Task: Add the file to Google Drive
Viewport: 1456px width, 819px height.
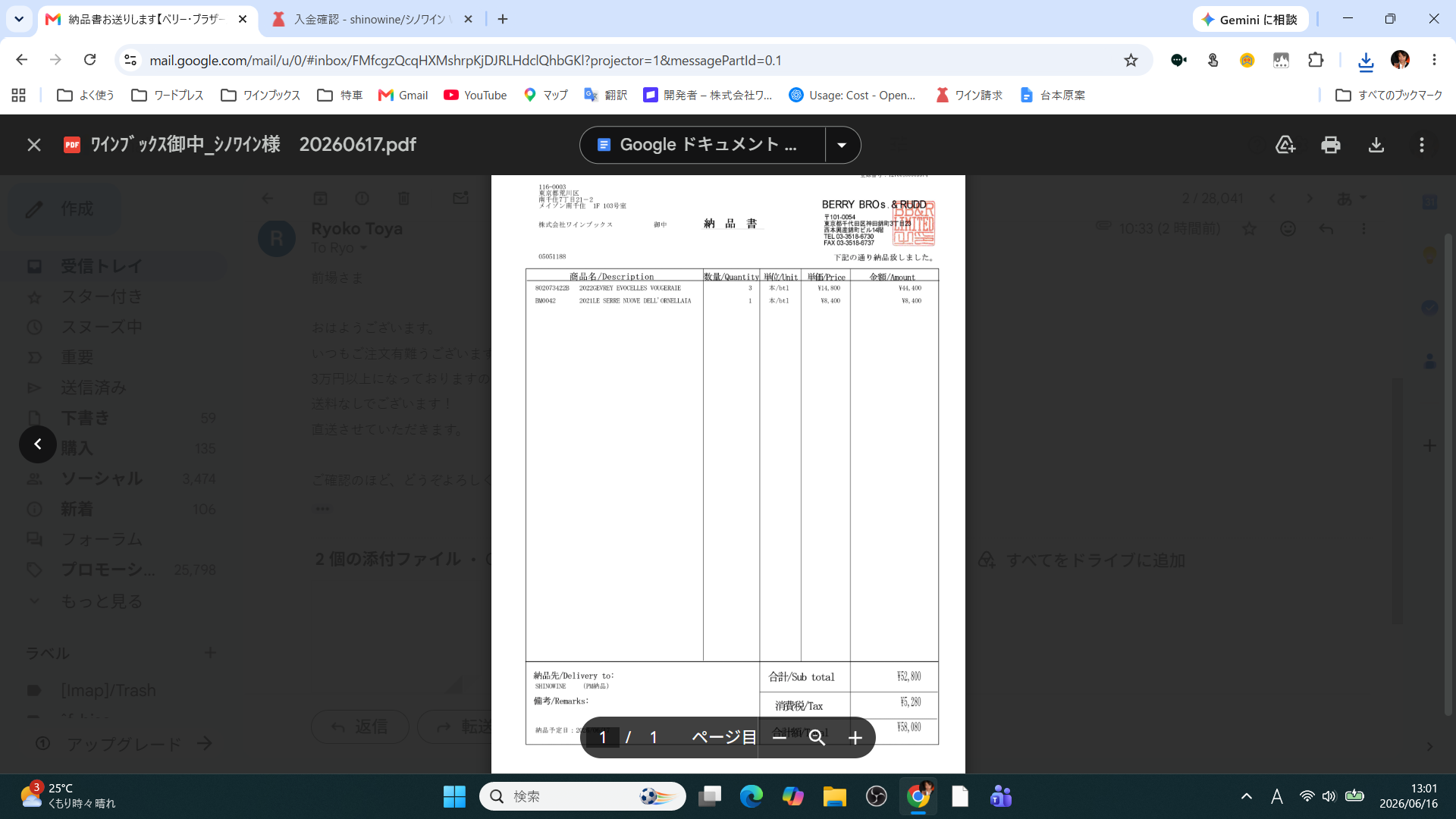Action: 1285,145
